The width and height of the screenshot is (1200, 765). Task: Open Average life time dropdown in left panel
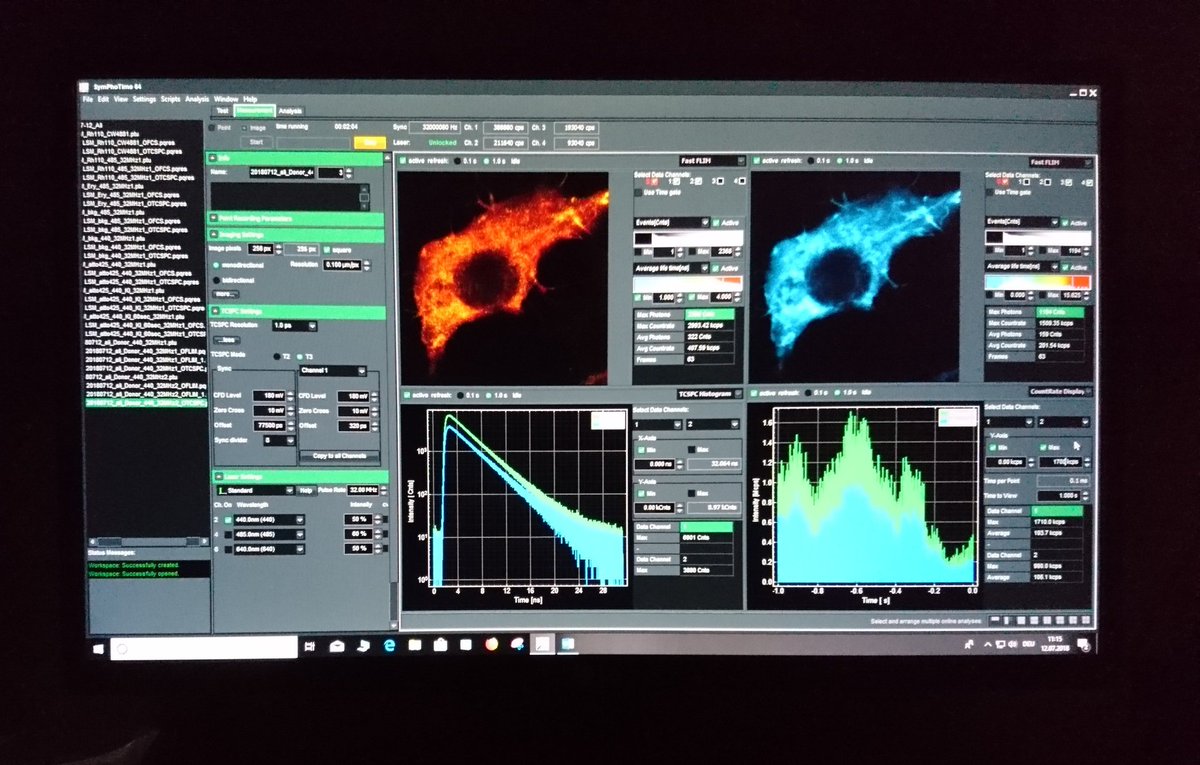(672, 268)
